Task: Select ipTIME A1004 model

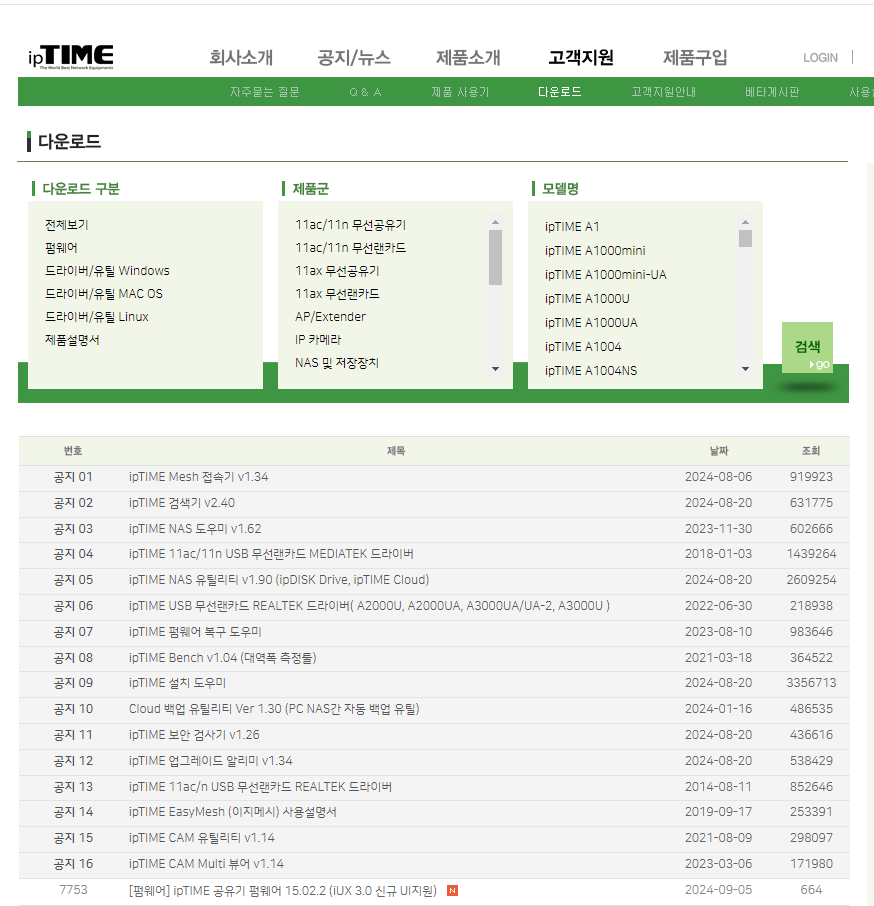Action: [583, 347]
